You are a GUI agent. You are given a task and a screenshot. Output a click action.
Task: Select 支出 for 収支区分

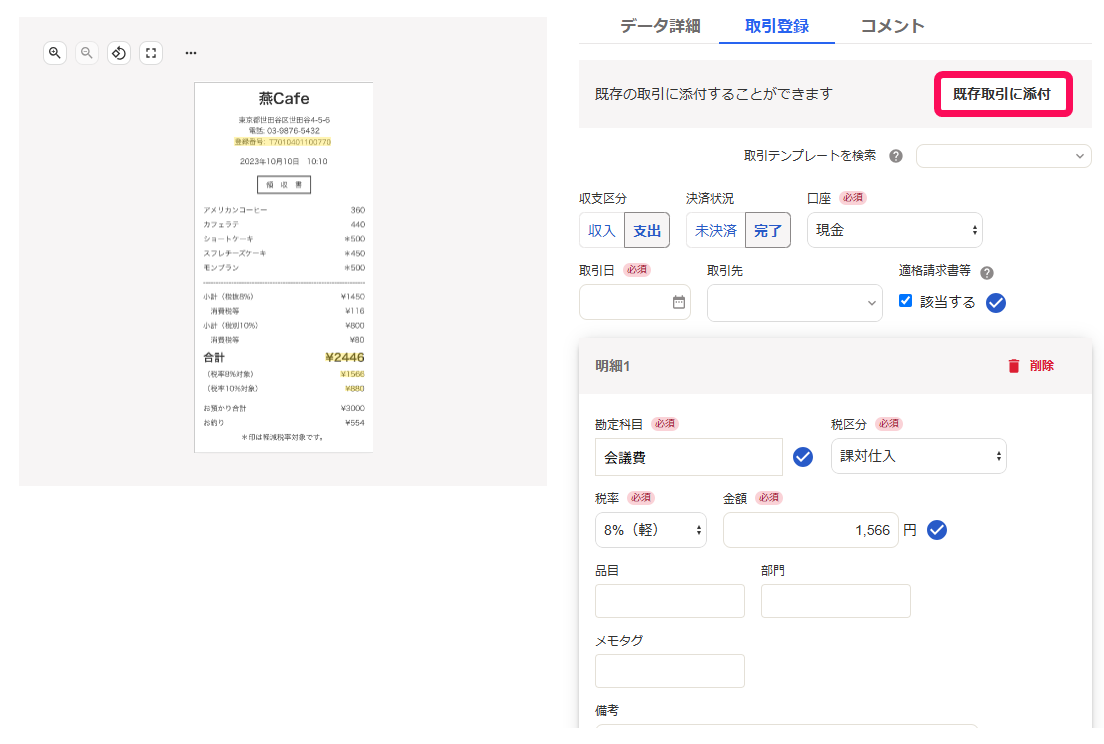click(647, 230)
